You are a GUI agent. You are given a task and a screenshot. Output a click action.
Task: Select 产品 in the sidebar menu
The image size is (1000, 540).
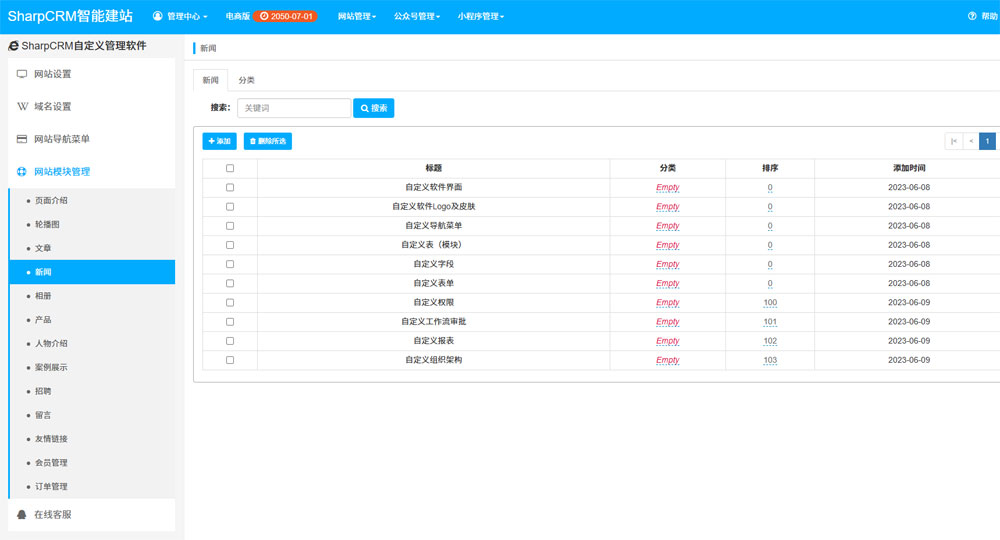click(x=43, y=320)
